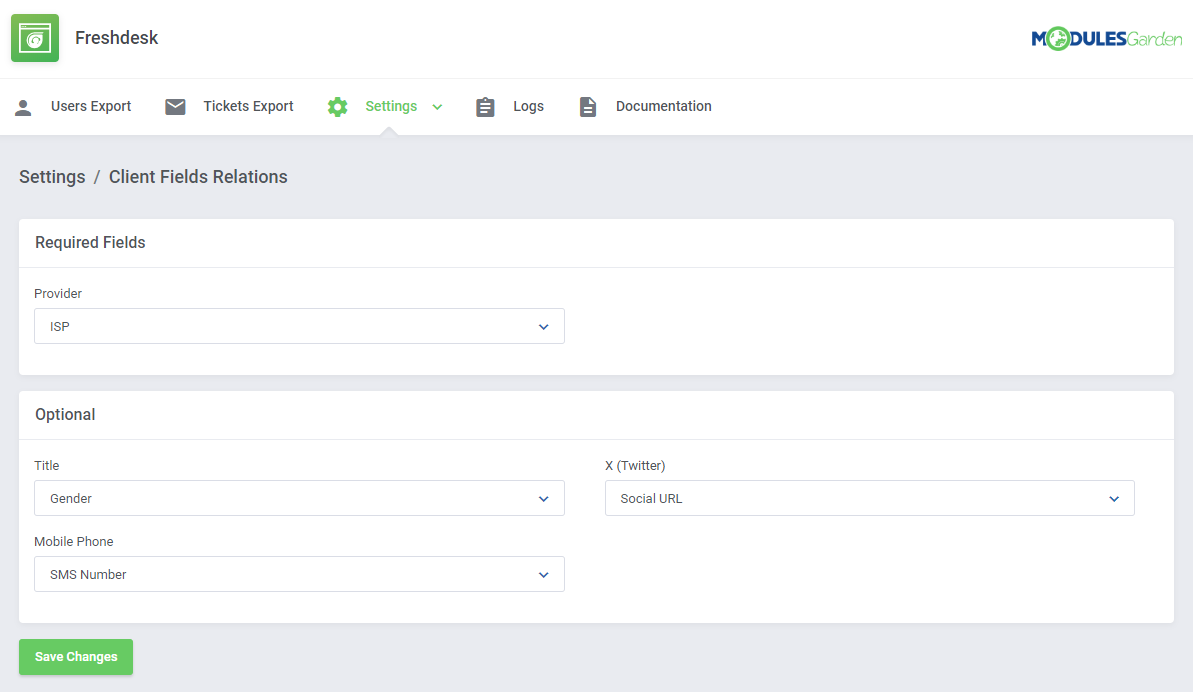The image size is (1193, 692).
Task: Navigate to the Documentation page
Action: tap(663, 106)
